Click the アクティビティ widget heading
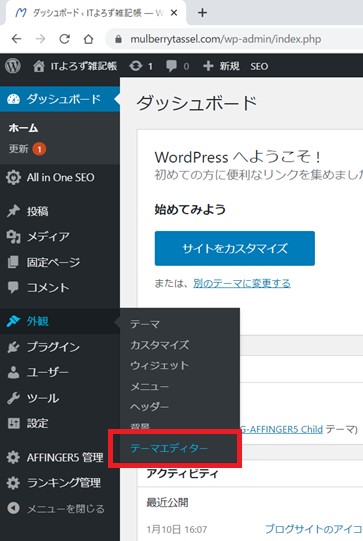 point(183,473)
